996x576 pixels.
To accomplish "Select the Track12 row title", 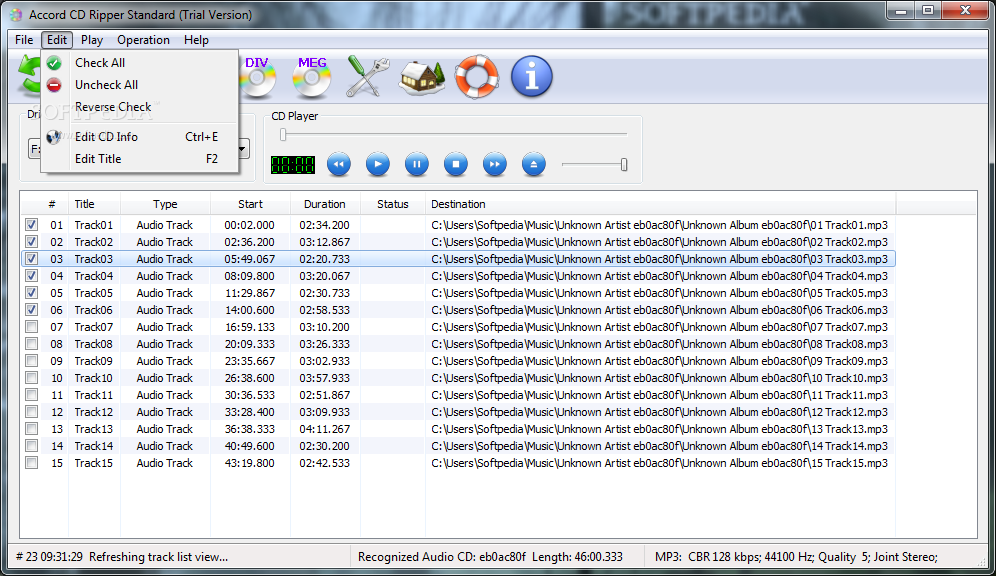I will [x=93, y=412].
